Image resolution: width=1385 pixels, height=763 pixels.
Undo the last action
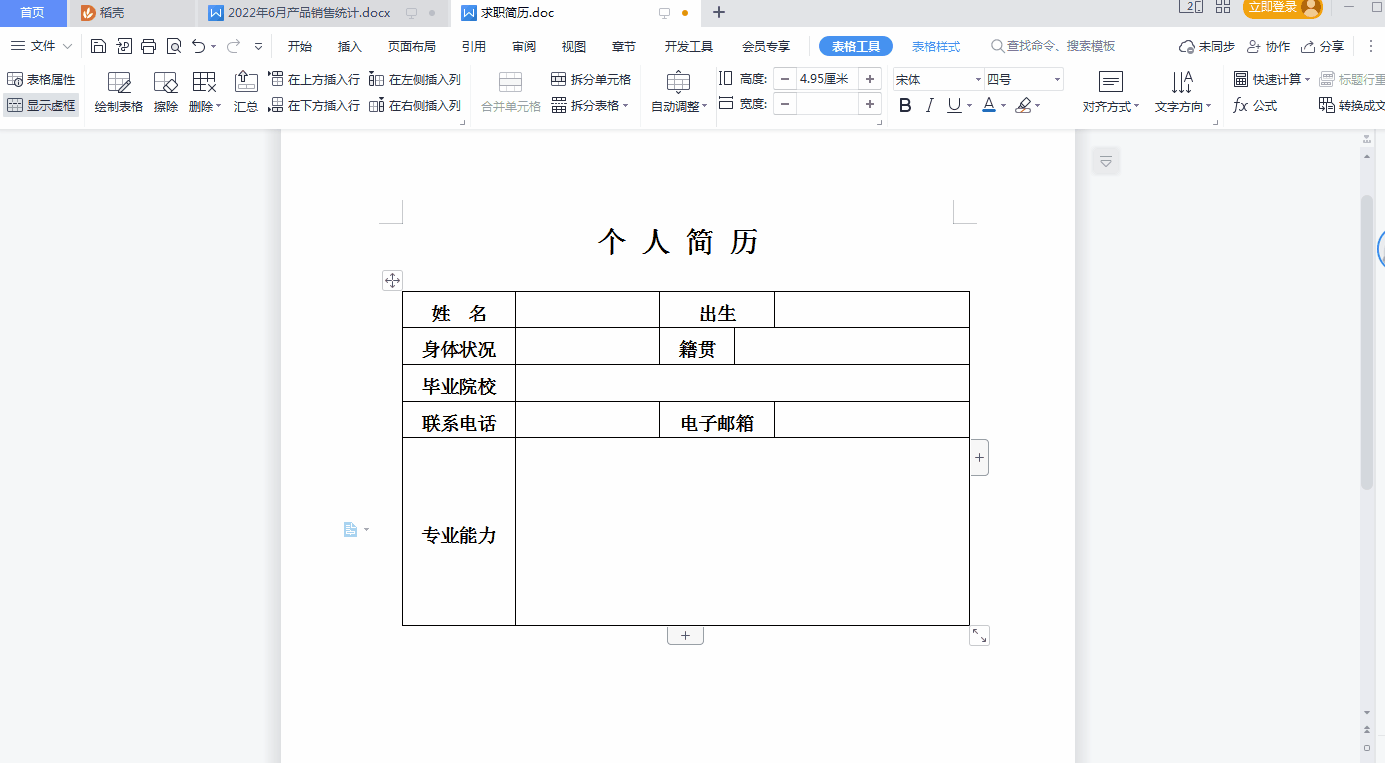pyautogui.click(x=199, y=46)
